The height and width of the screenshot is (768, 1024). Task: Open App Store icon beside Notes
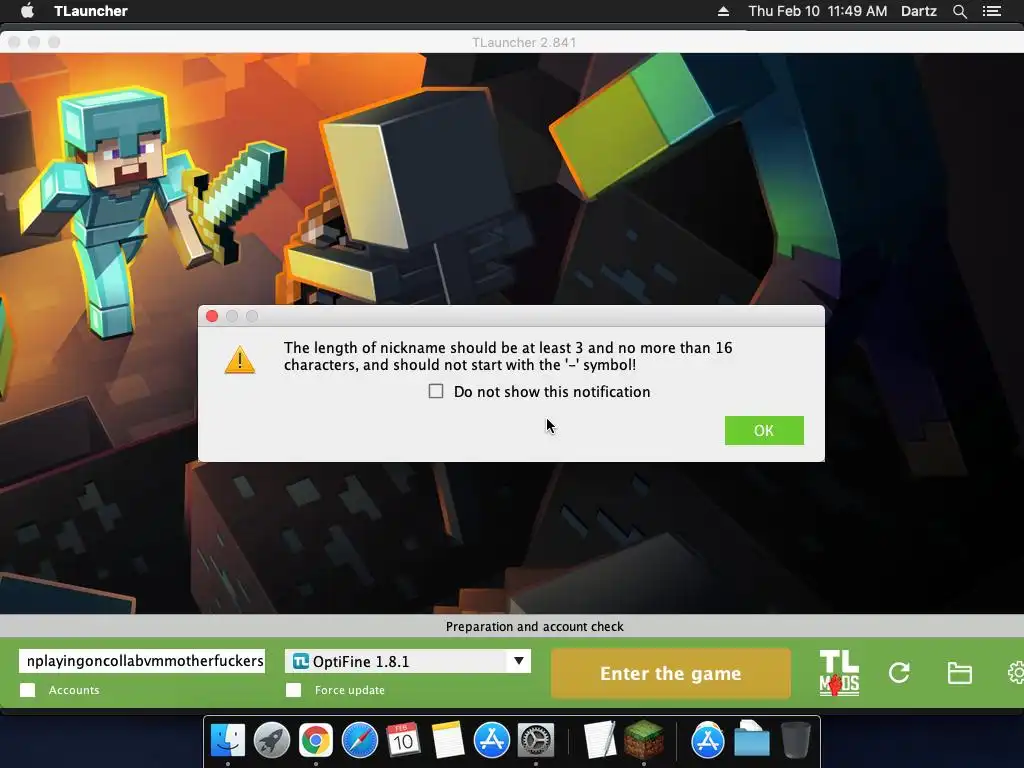tap(491, 741)
